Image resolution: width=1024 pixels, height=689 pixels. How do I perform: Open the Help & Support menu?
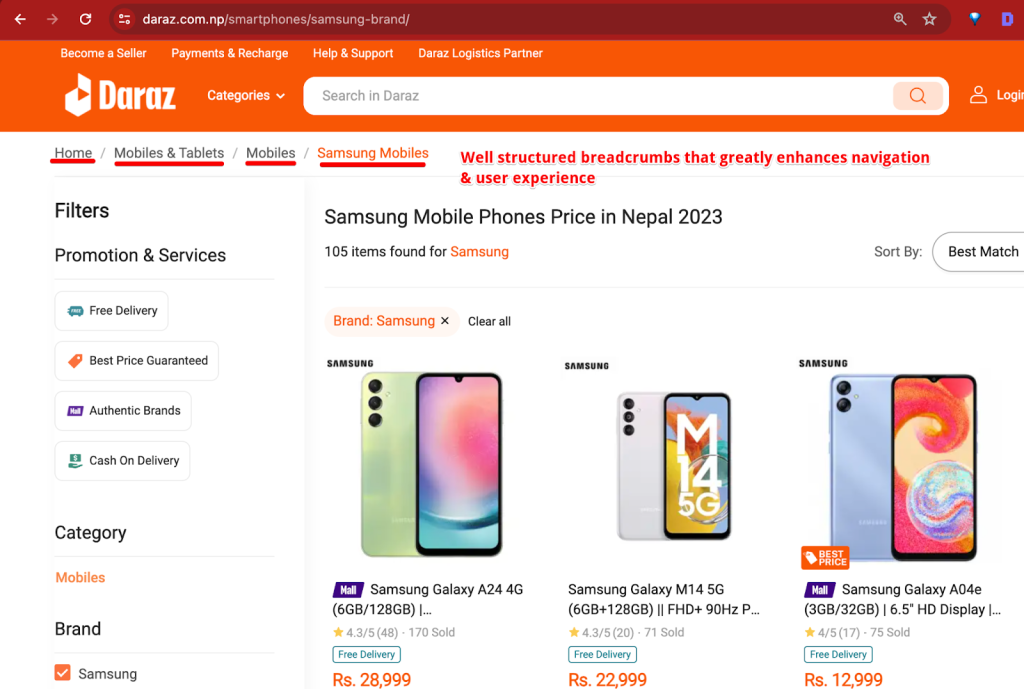point(353,53)
